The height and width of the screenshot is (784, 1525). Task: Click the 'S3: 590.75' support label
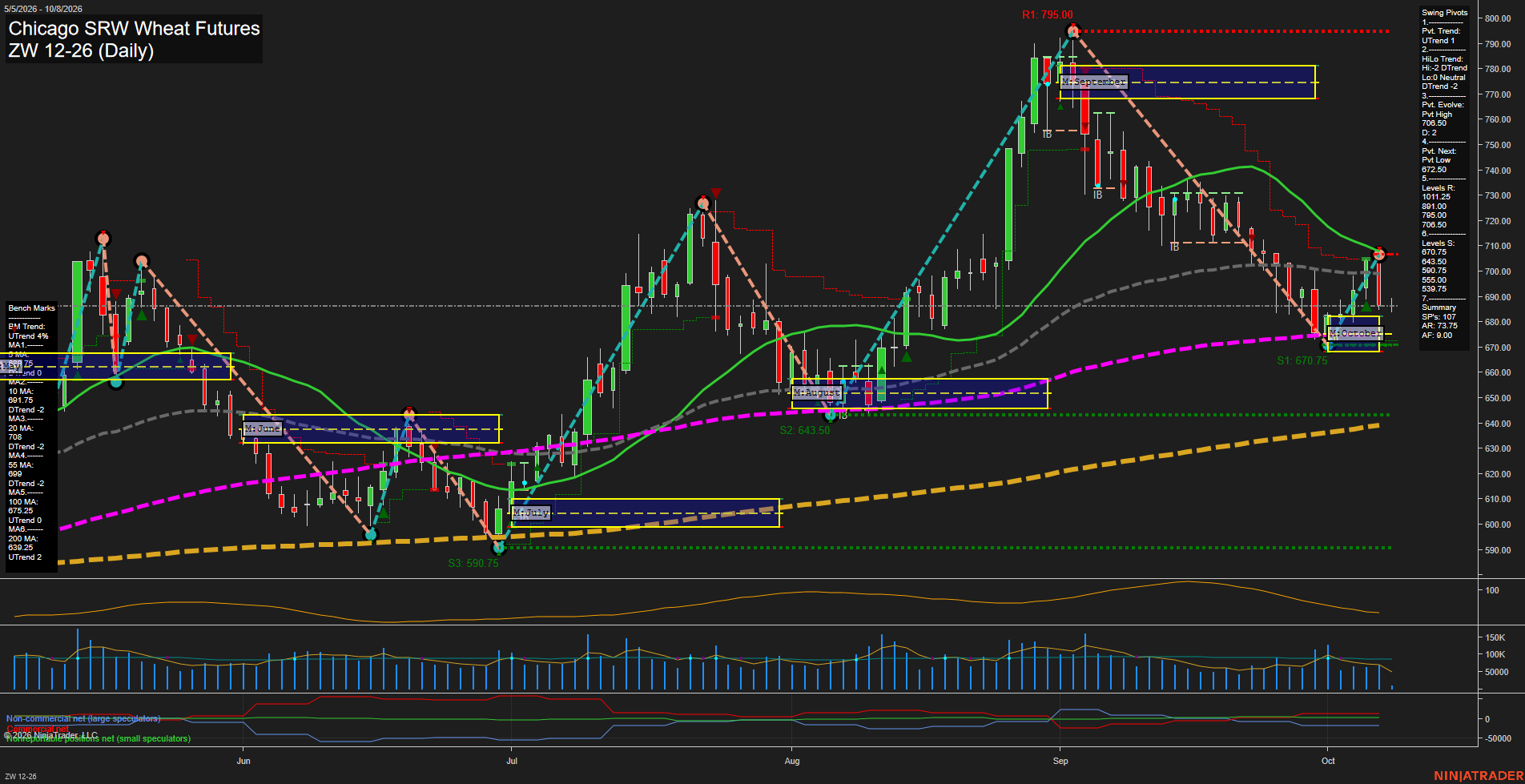[473, 563]
